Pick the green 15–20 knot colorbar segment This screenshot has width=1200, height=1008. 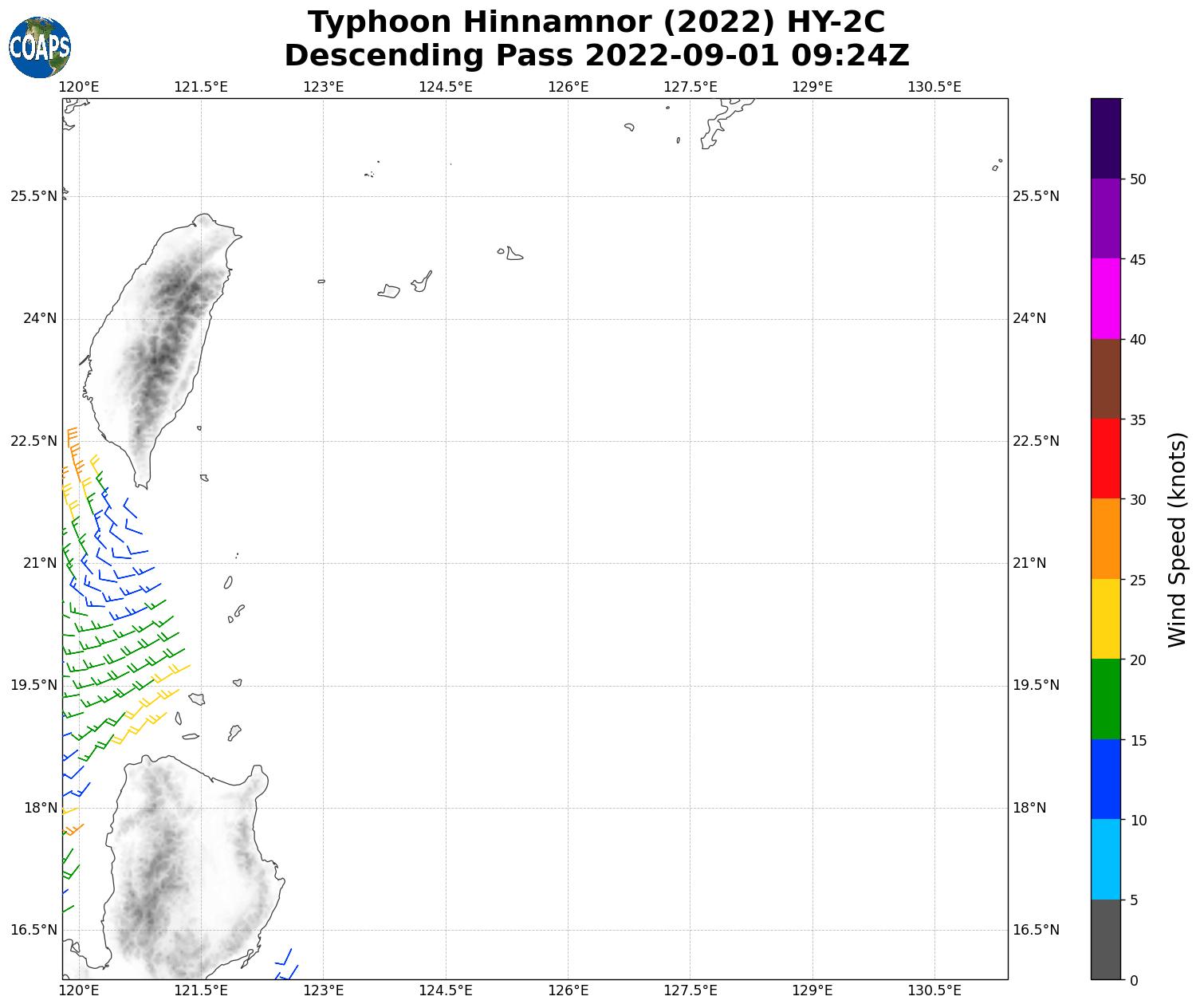1105,699
